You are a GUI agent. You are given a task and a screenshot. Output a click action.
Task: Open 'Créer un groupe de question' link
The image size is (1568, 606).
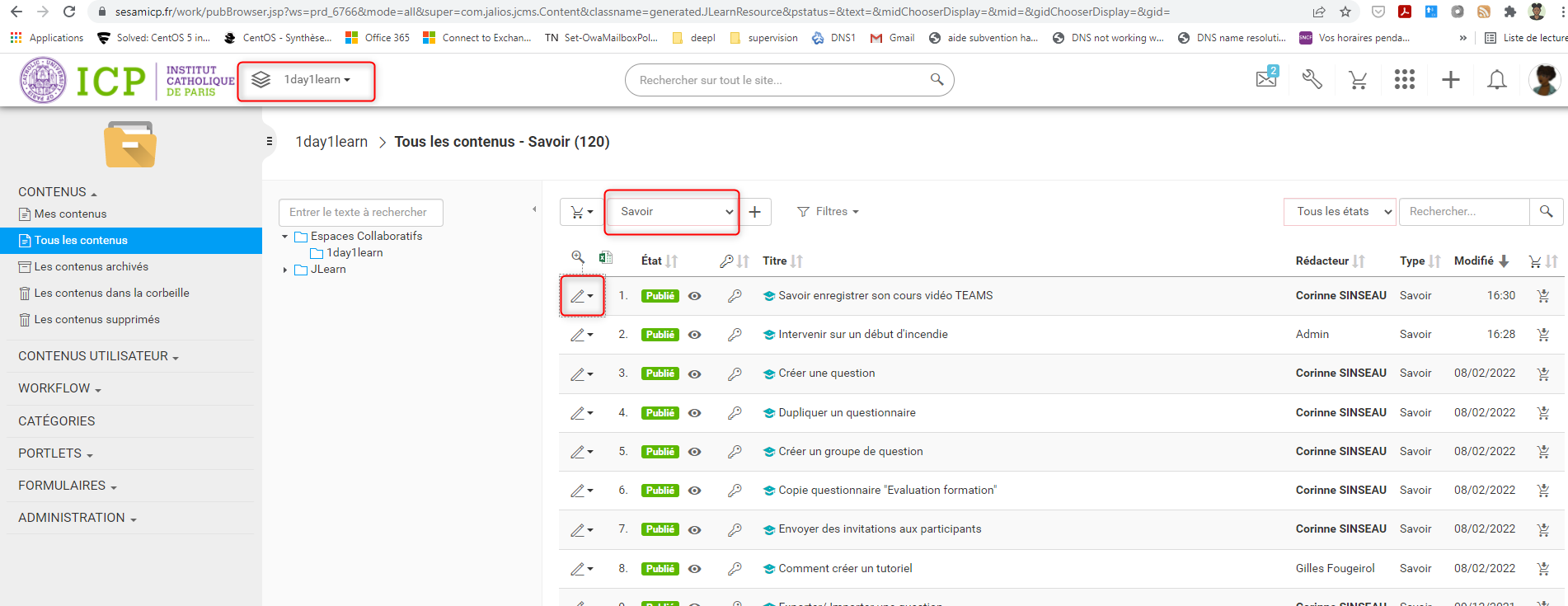coord(850,452)
